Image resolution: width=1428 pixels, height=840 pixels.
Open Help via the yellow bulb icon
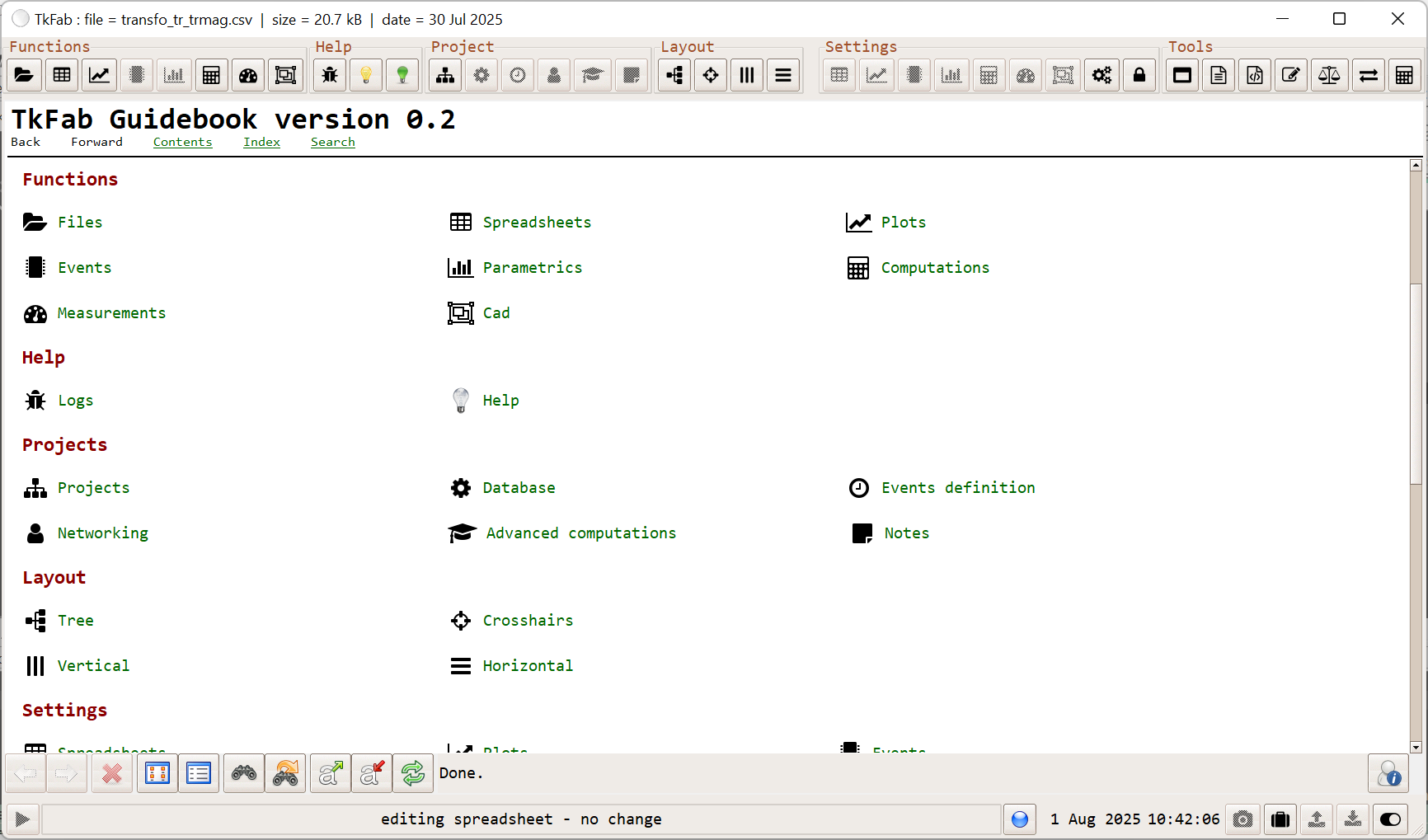365,75
